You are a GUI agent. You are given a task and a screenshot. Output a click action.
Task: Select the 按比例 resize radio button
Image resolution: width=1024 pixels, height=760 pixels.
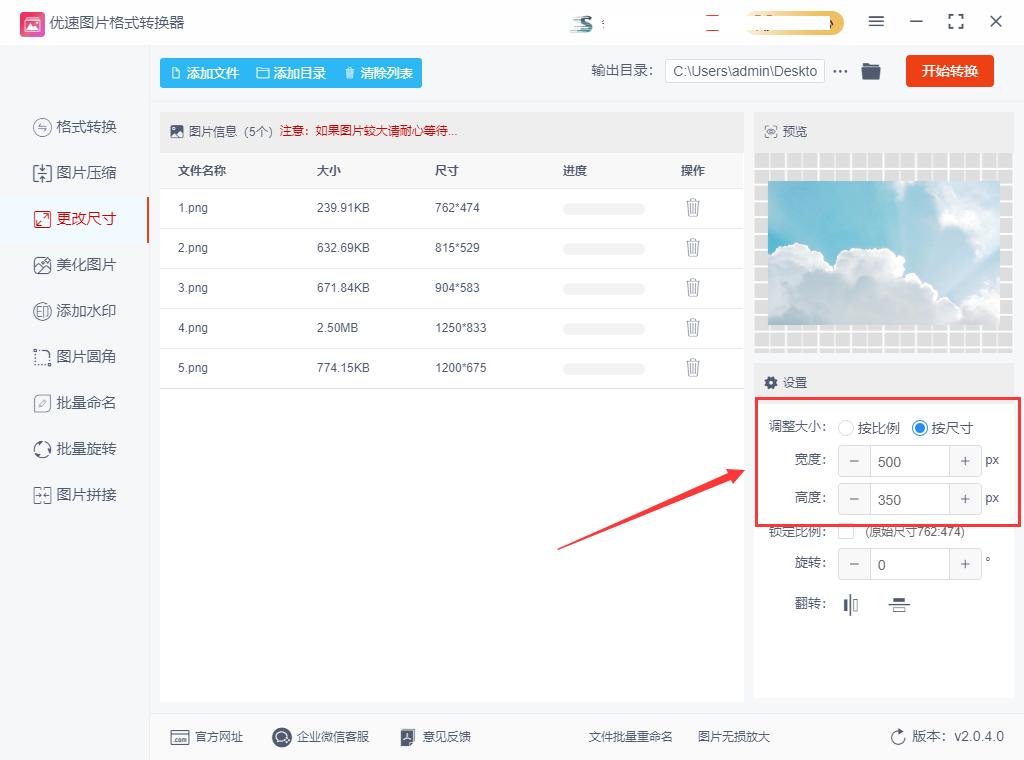pos(846,427)
